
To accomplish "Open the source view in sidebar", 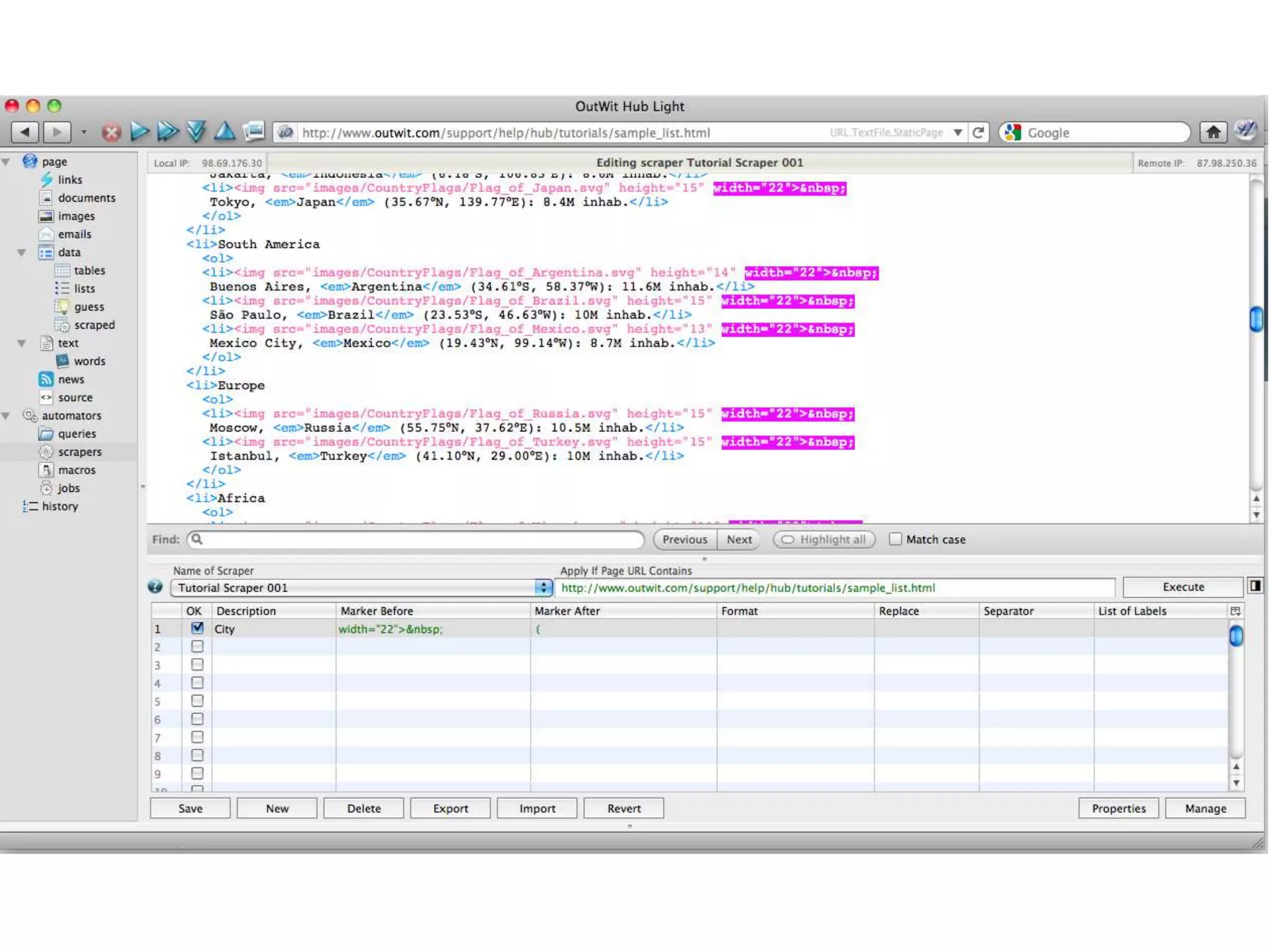I will [x=75, y=397].
